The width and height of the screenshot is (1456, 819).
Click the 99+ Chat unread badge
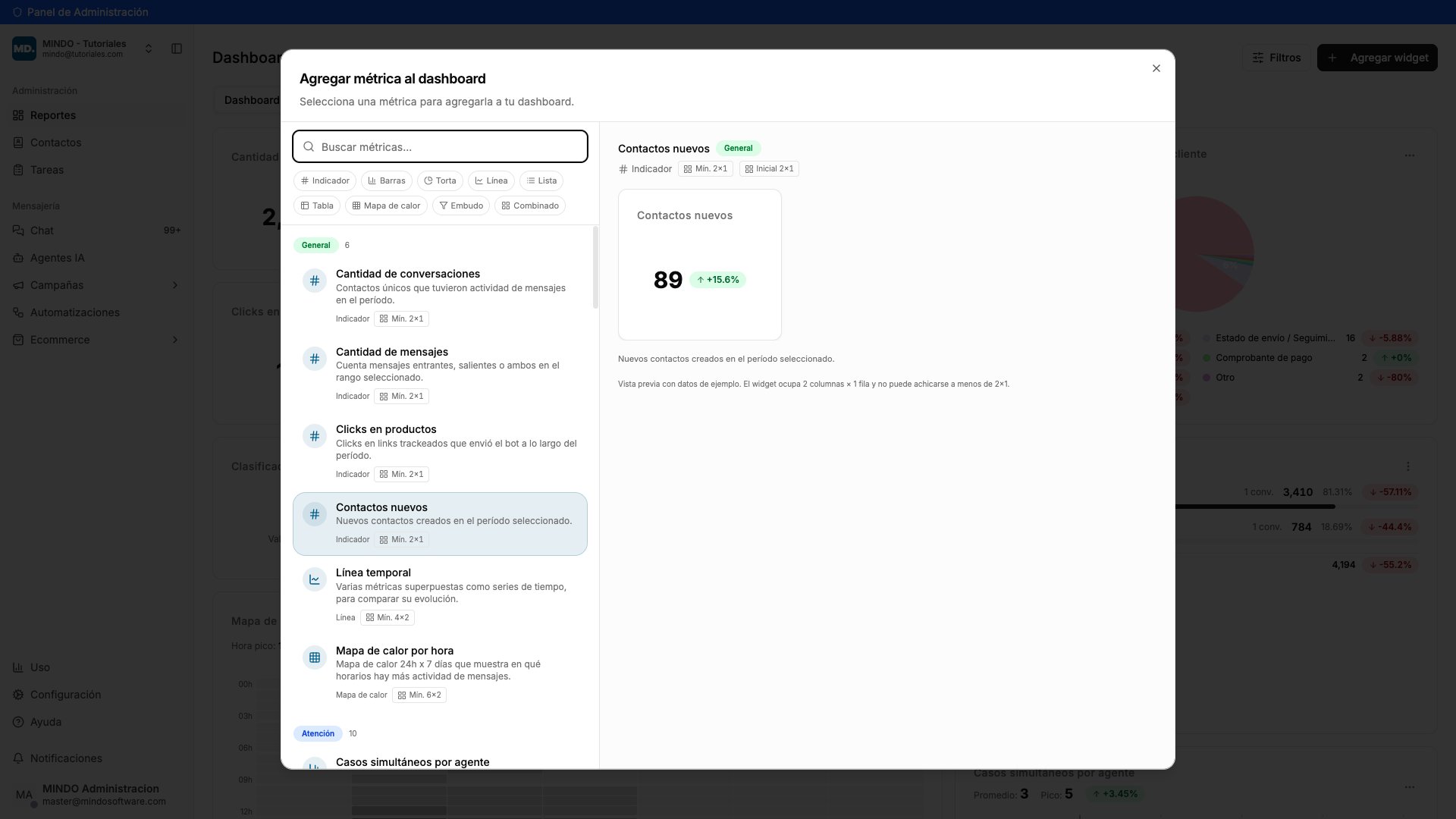point(172,231)
